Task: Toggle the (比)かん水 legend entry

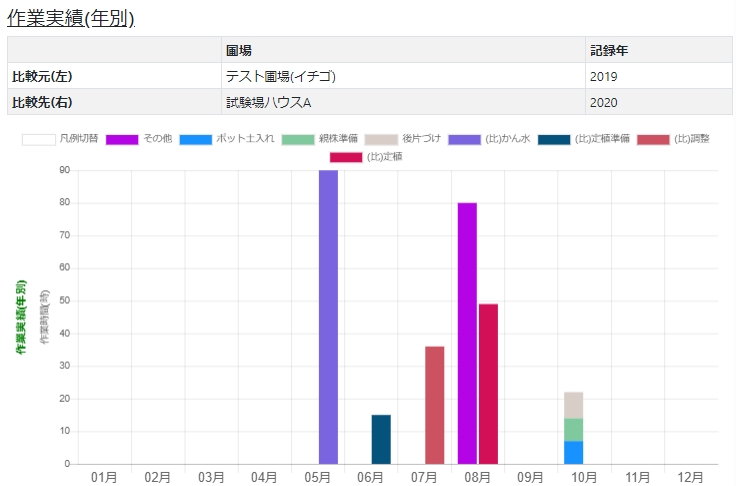Action: tap(465, 139)
